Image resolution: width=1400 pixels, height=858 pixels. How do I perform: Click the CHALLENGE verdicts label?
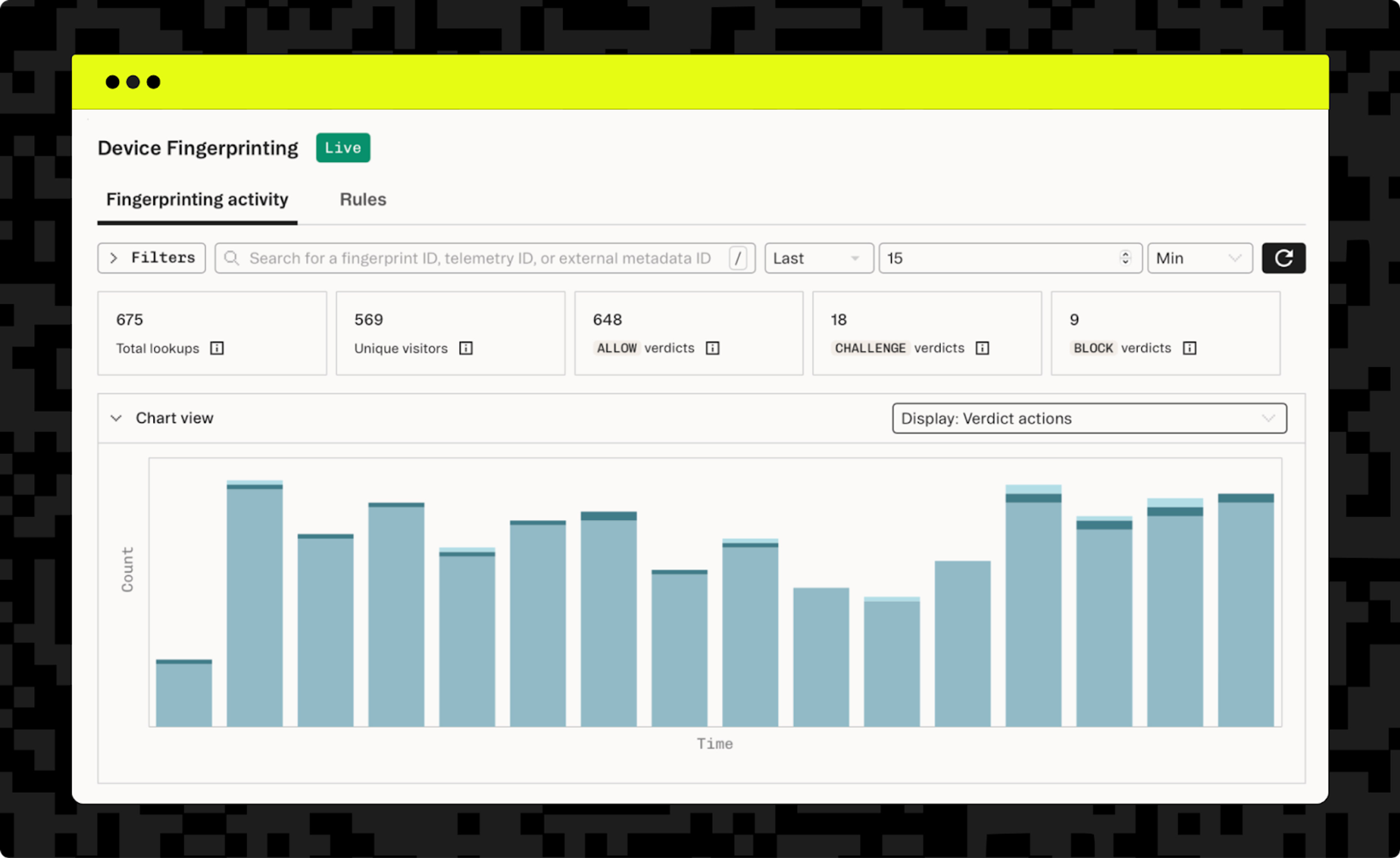point(899,348)
